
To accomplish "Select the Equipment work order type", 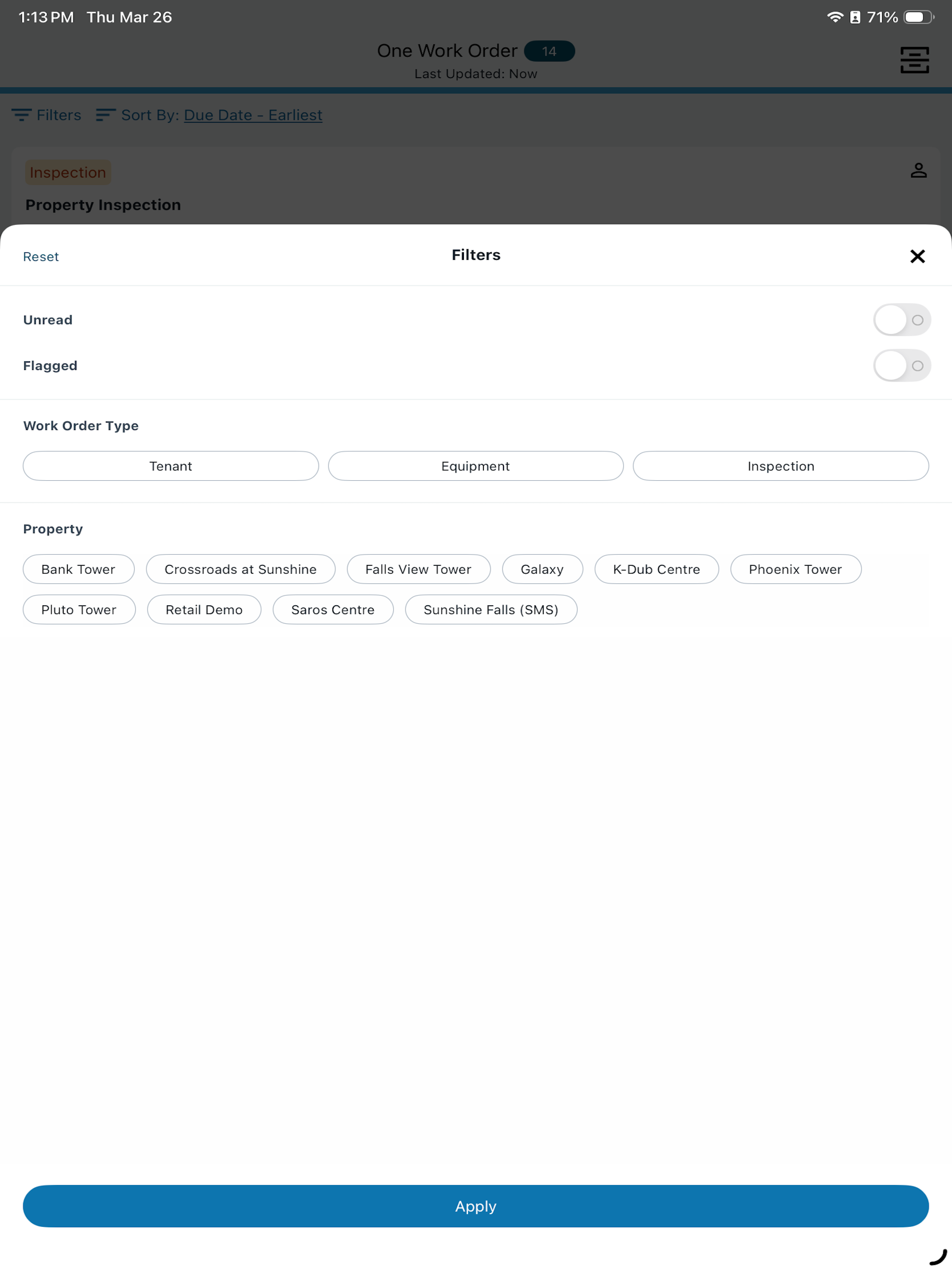I will [476, 466].
